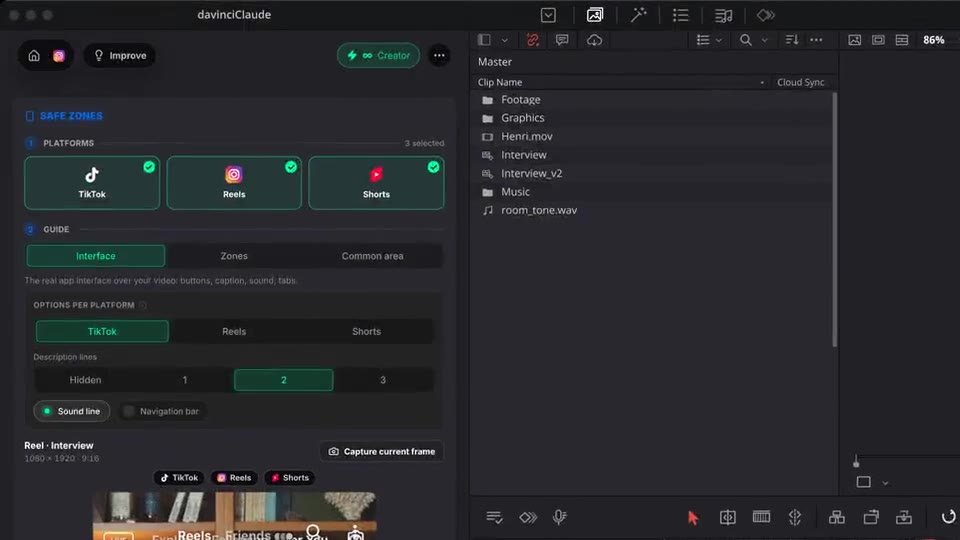Select the red arrow selection tool
Screen dimensions: 960x540
coord(693,517)
